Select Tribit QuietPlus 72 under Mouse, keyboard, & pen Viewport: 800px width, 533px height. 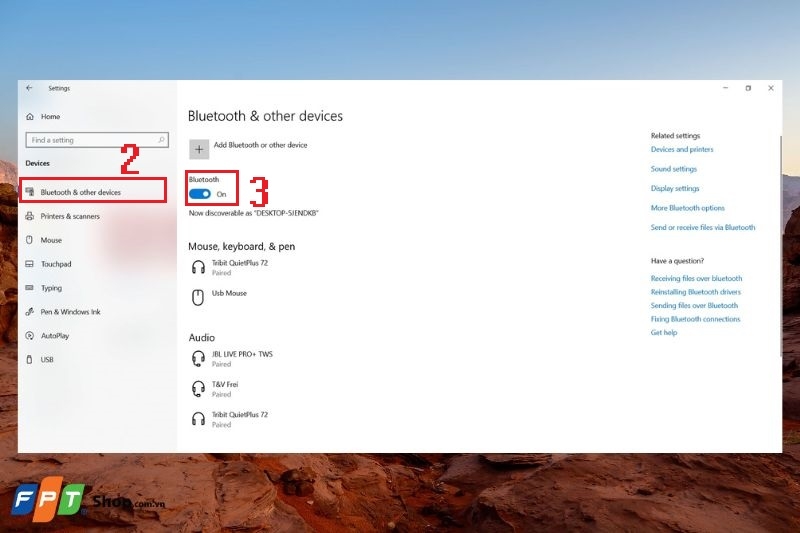point(240,267)
